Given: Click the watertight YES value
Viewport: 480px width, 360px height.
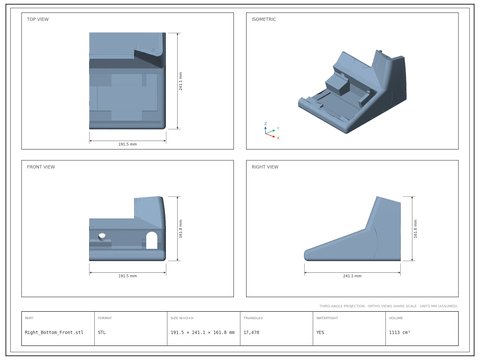Looking at the screenshot, I should tap(320, 332).
